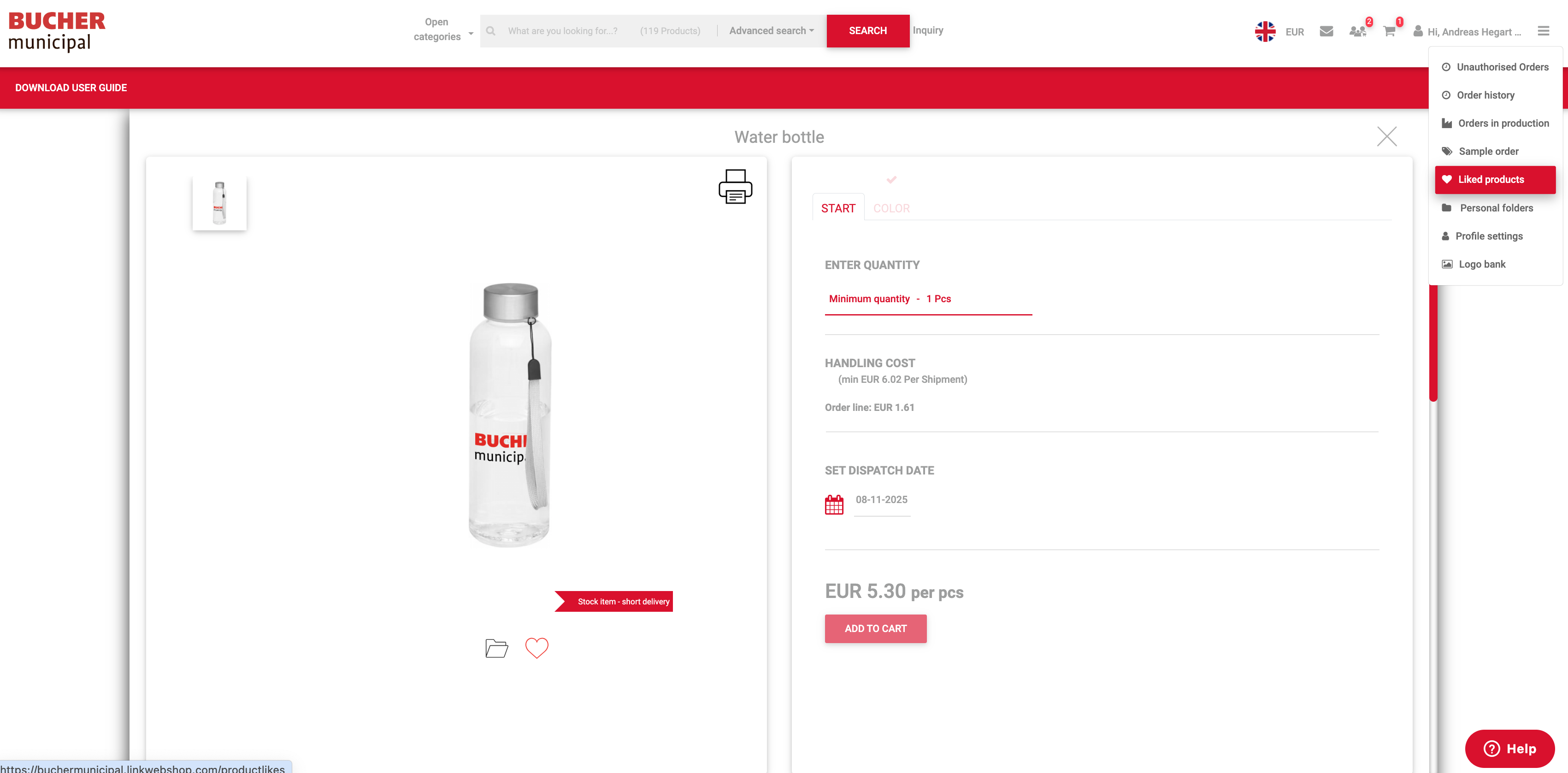Click the Inquiry link
Image resolution: width=1568 pixels, height=773 pixels.
point(927,30)
